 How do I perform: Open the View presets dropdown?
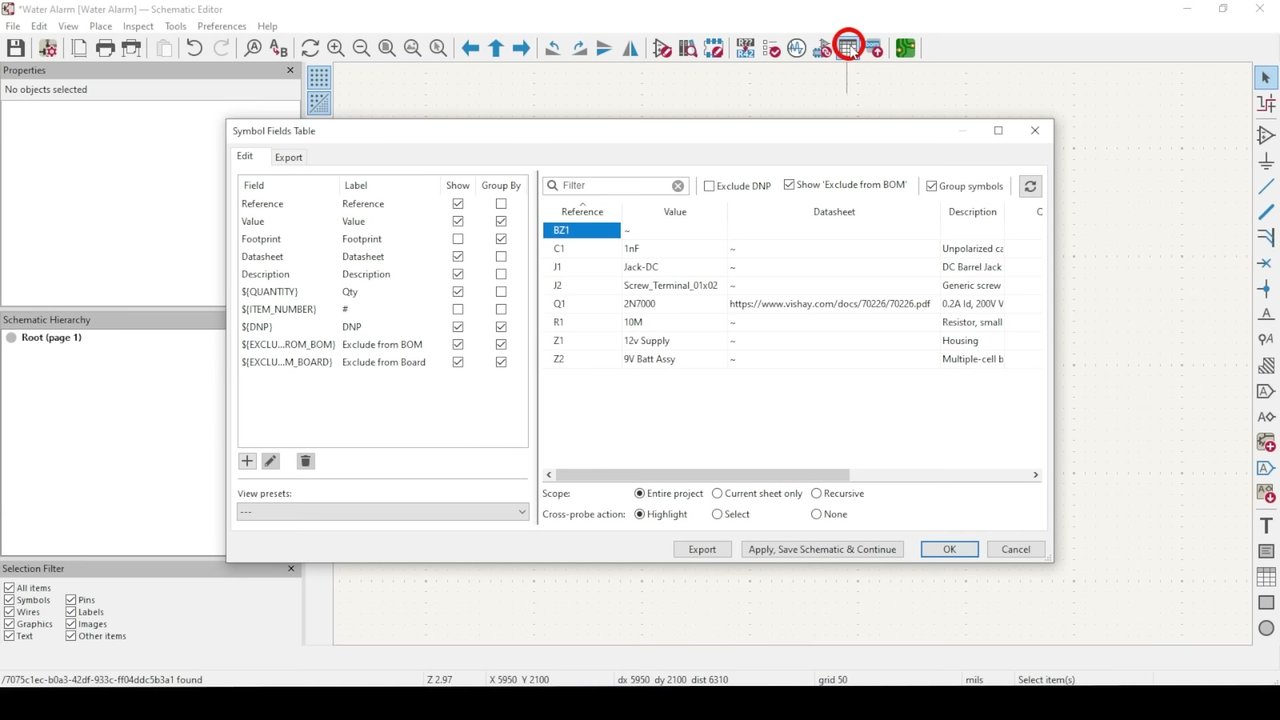[383, 512]
